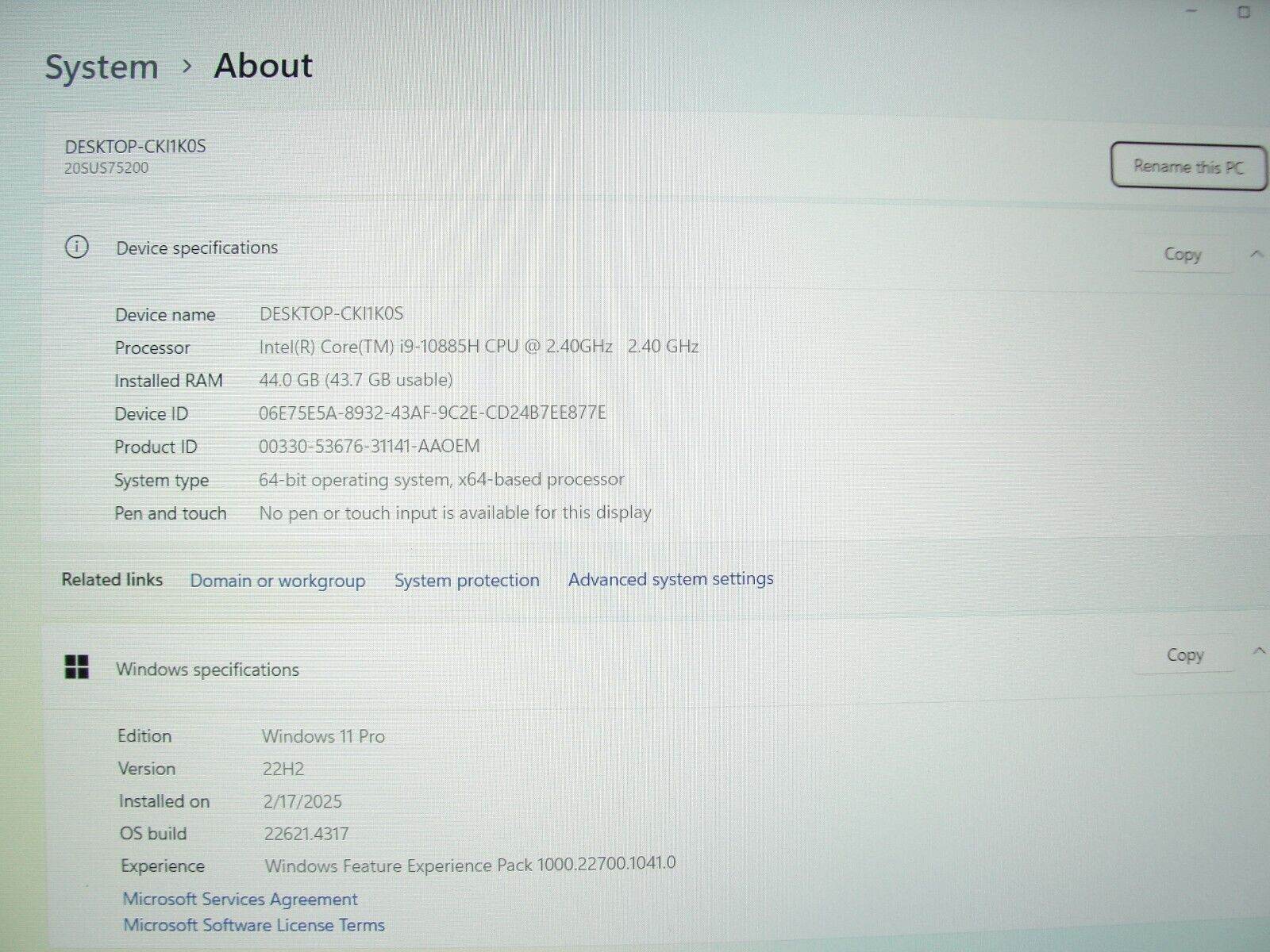
Task: Click the model number 20SUS75200 under PC name
Action: click(x=106, y=168)
